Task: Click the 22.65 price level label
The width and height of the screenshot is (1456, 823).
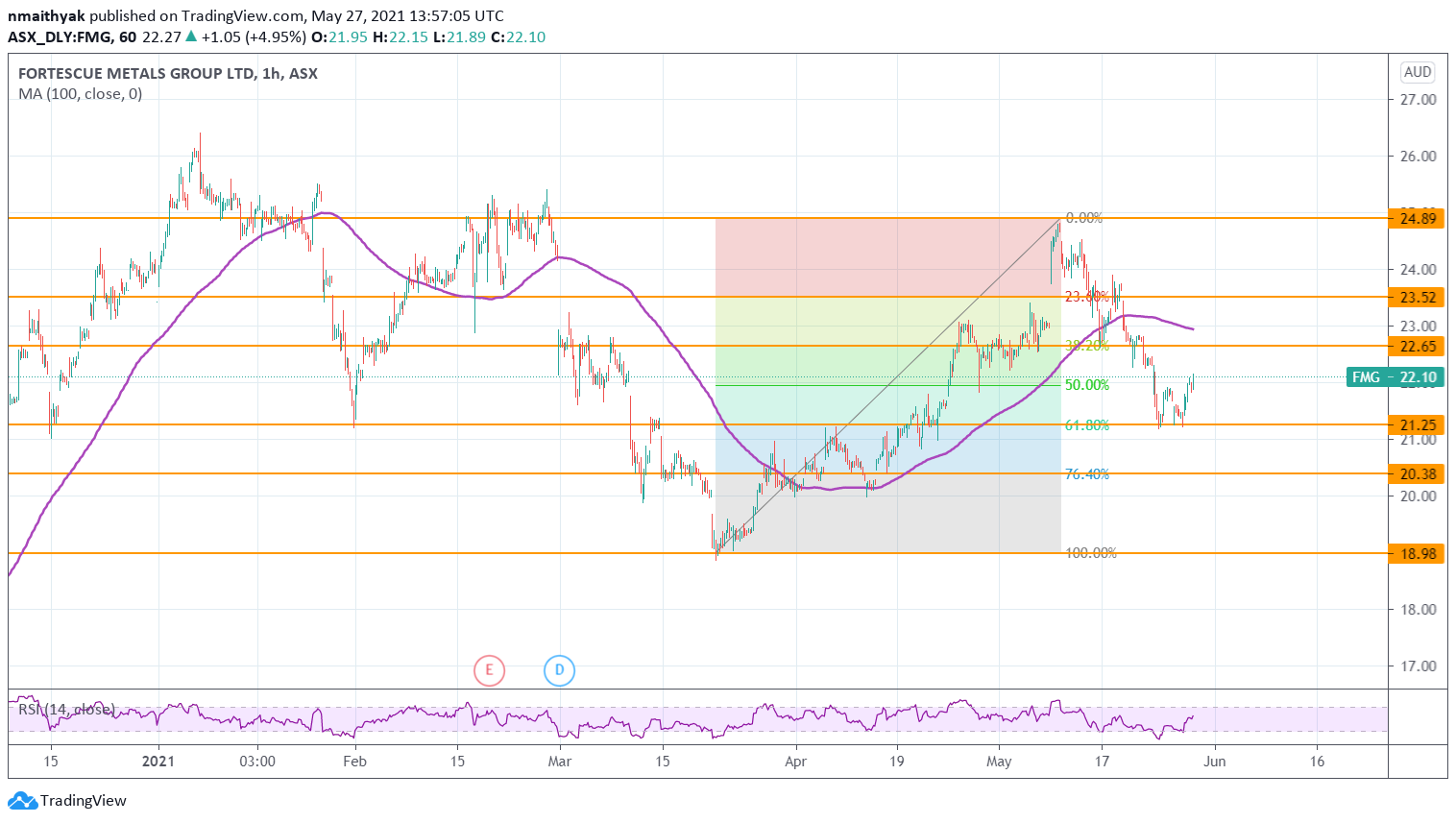Action: [1416, 347]
